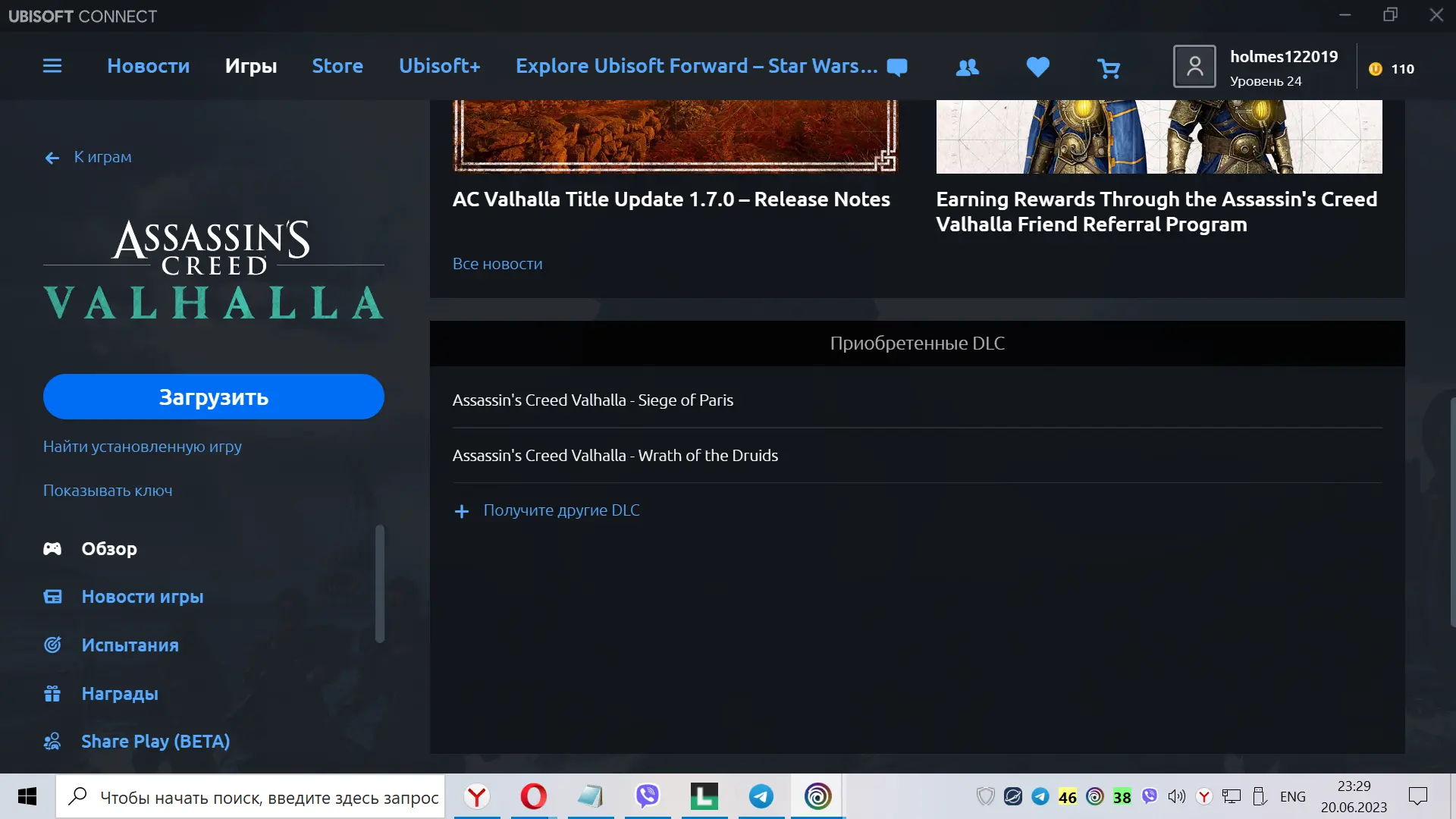This screenshot has width=1456, height=819.
Task: Click the gift icon beside Награды
Action: pos(52,693)
